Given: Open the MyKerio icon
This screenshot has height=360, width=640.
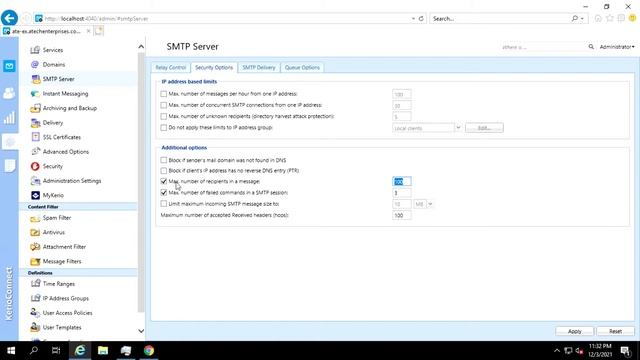Looking at the screenshot, I should (35, 195).
